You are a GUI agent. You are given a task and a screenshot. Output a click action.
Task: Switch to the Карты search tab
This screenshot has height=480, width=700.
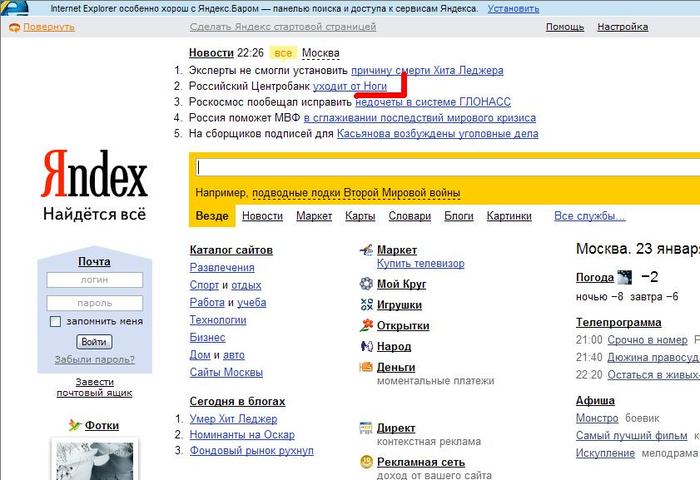coord(360,216)
